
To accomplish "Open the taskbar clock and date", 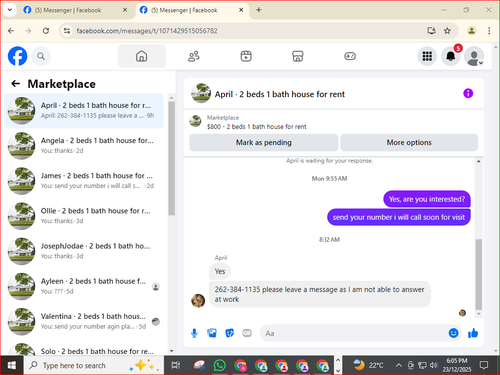I will [457, 365].
